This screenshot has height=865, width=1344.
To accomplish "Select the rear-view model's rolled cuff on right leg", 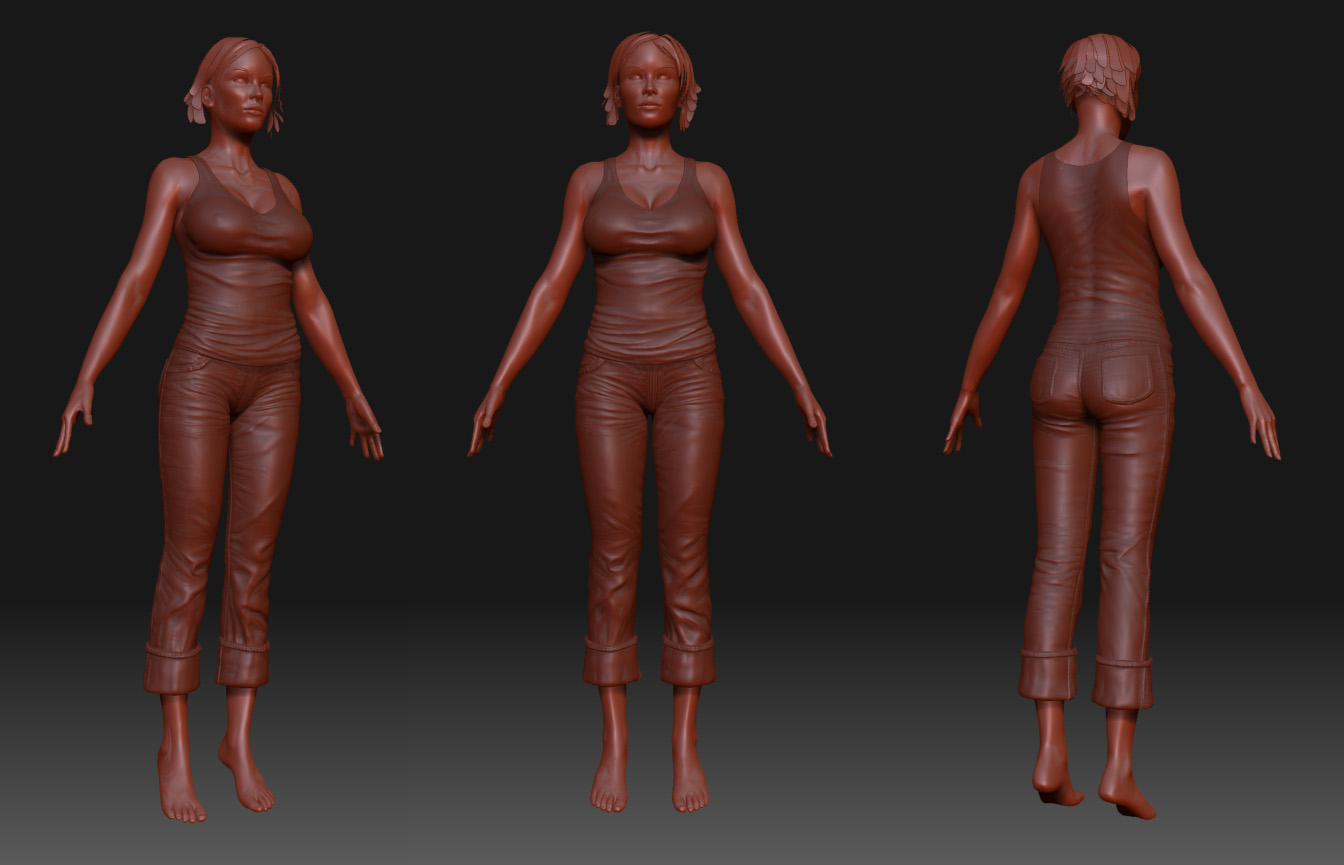I will point(1122,678).
